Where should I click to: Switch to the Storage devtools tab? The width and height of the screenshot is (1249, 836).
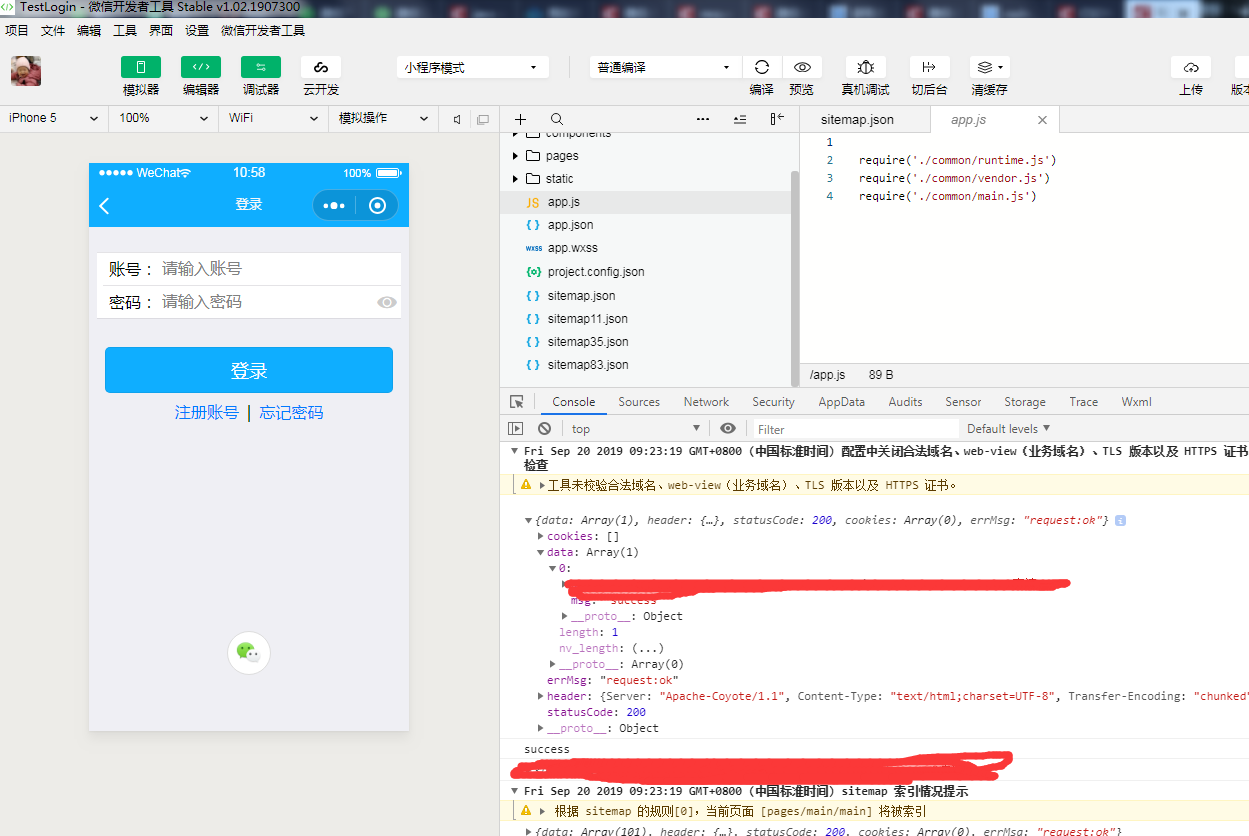1025,402
